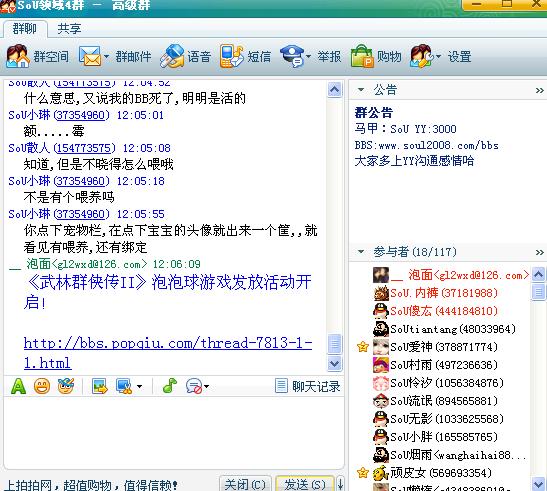The width and height of the screenshot is (547, 491).
Task: Click the green music note icon
Action: pos(170,386)
